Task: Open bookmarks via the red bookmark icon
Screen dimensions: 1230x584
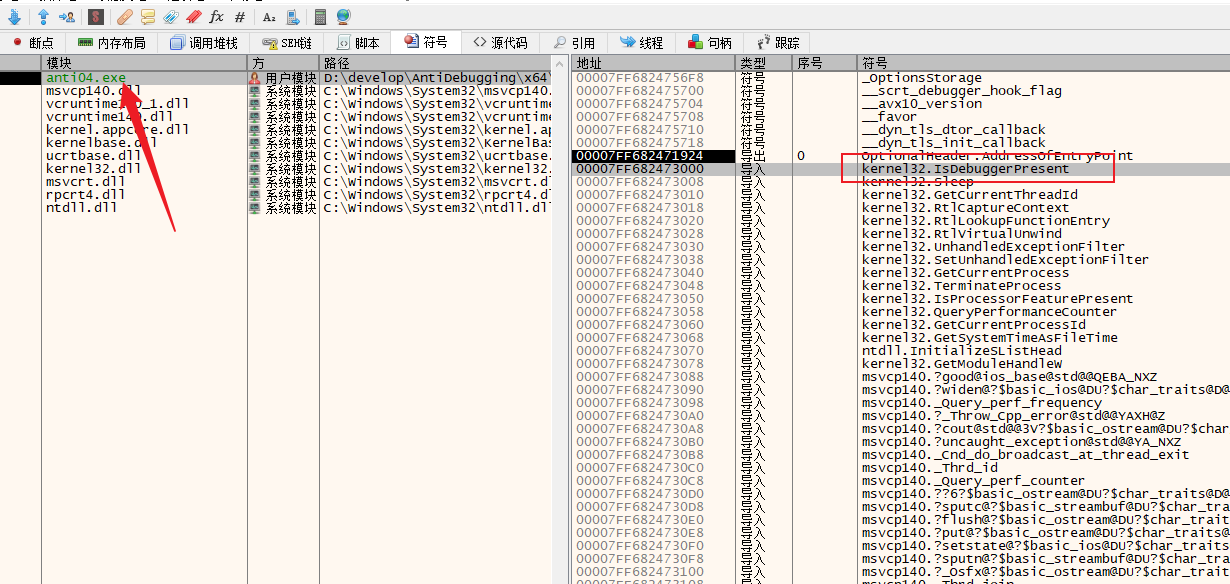Action: pos(194,17)
